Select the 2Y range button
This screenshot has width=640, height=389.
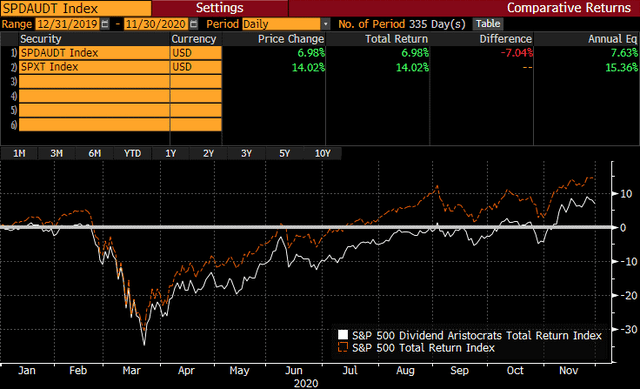tap(209, 153)
